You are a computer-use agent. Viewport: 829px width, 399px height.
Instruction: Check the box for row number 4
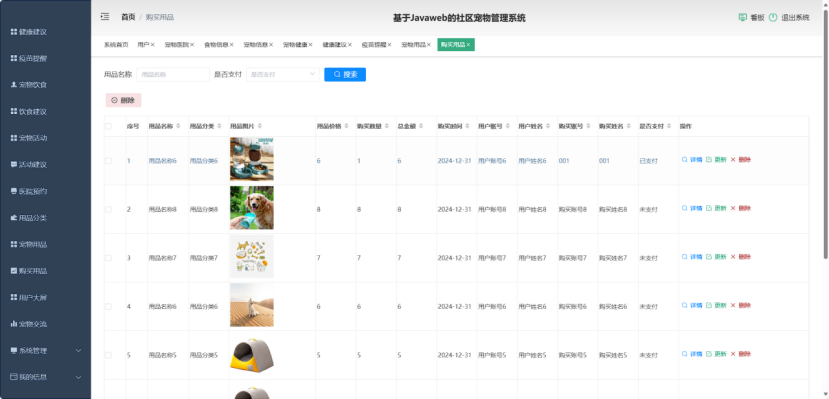coord(108,307)
